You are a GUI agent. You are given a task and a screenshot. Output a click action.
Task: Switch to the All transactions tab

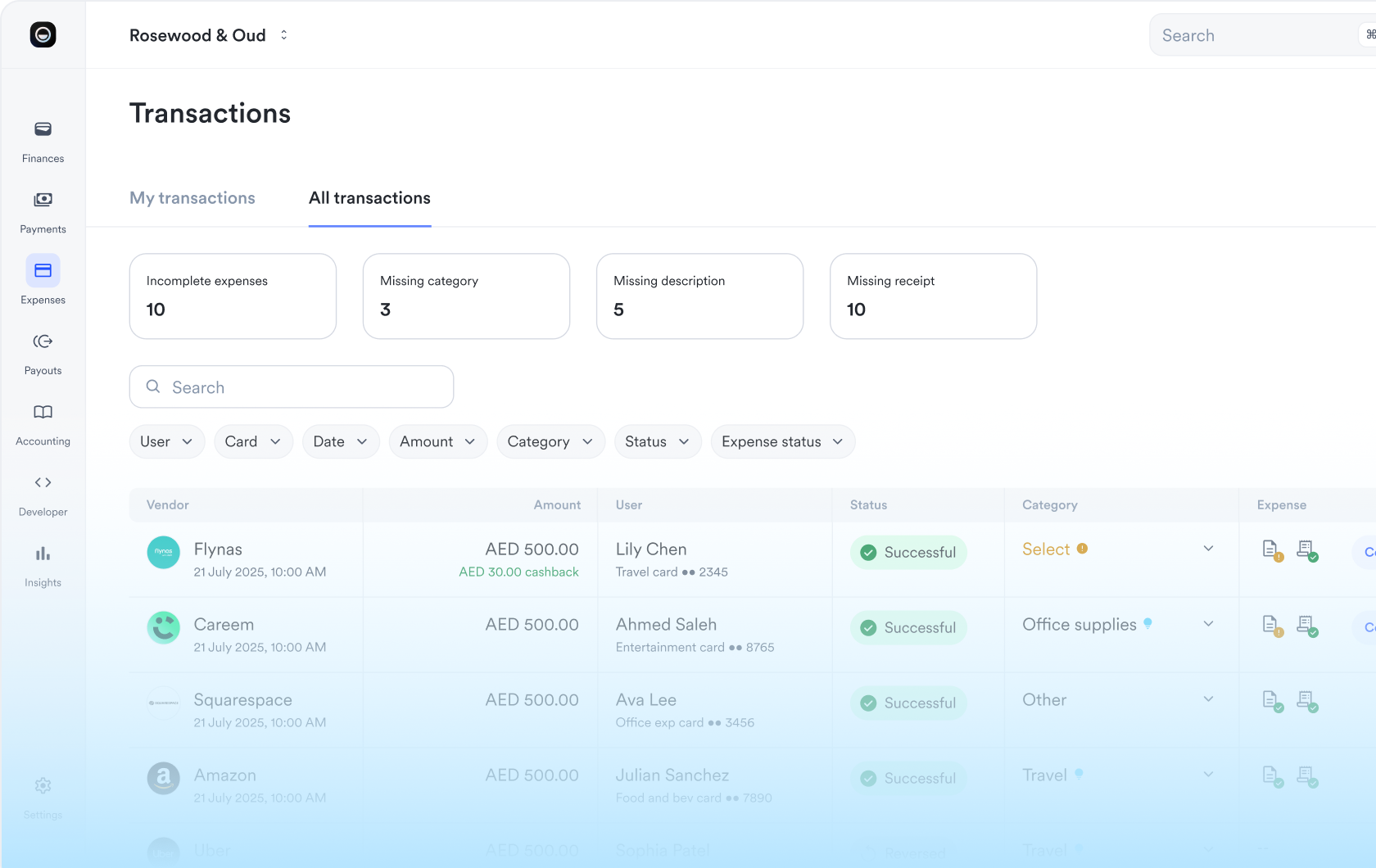(369, 198)
